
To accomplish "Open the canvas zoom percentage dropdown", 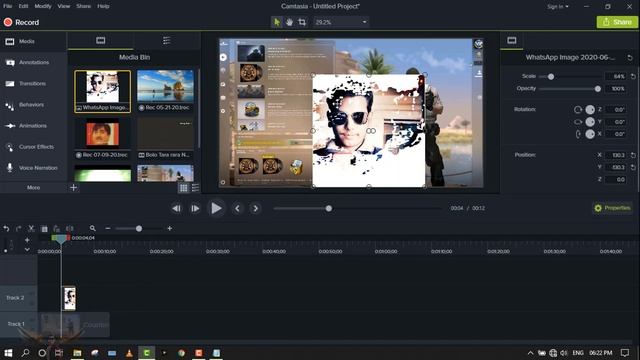I will (341, 22).
